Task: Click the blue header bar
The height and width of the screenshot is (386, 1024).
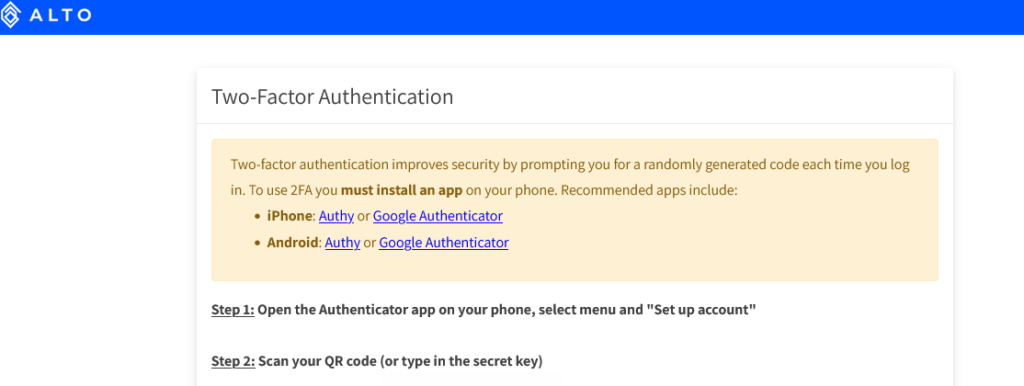Action: tap(512, 17)
